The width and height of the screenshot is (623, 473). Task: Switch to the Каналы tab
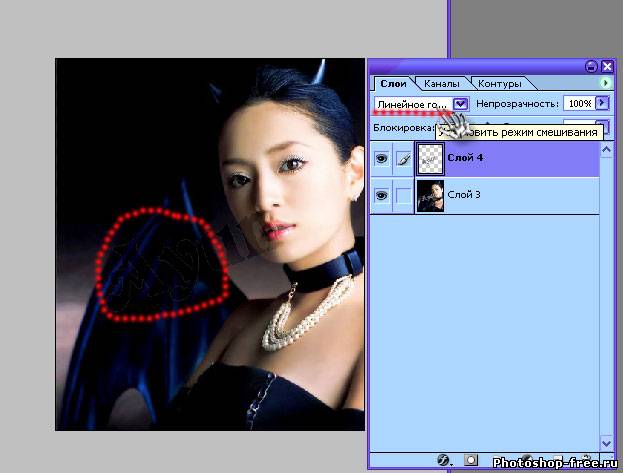tap(441, 84)
